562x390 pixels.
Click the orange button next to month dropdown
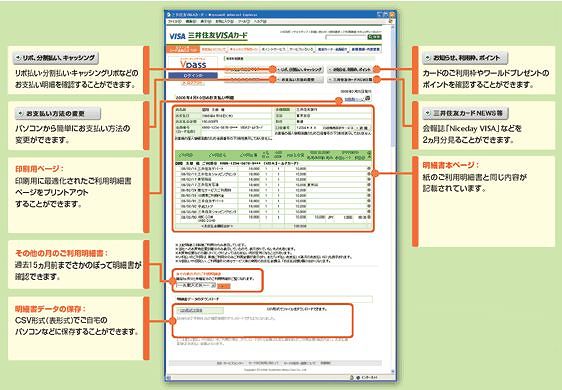tap(224, 286)
